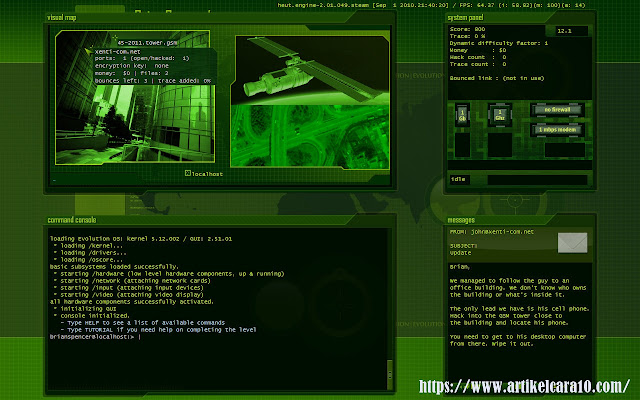Select the 1 mbps modem slot
Screen dimensions: 640x400
point(557,130)
